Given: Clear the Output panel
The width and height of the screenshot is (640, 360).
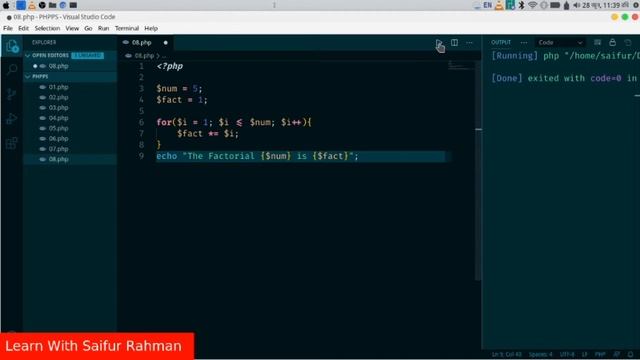Looking at the screenshot, I should click(598, 42).
